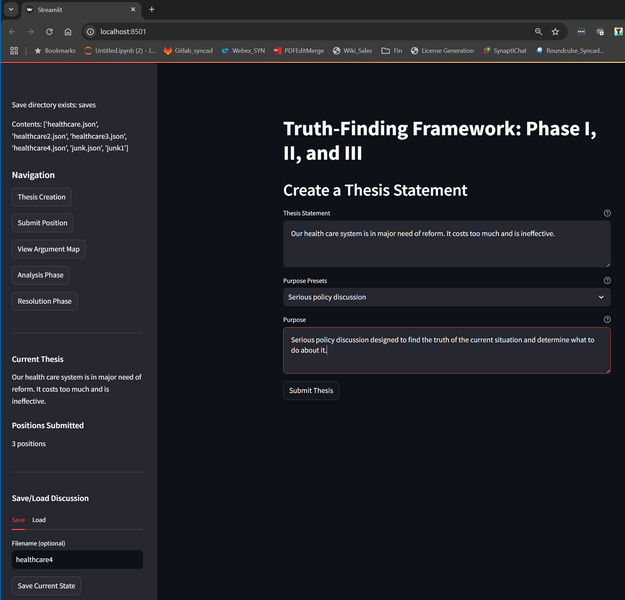Open the Webex_SYN bookmark
The height and width of the screenshot is (600, 625).
click(x=243, y=51)
